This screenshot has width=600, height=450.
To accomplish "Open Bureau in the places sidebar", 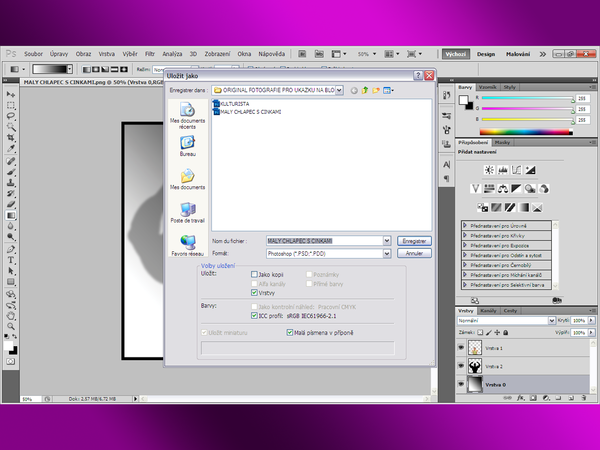I will 187,146.
